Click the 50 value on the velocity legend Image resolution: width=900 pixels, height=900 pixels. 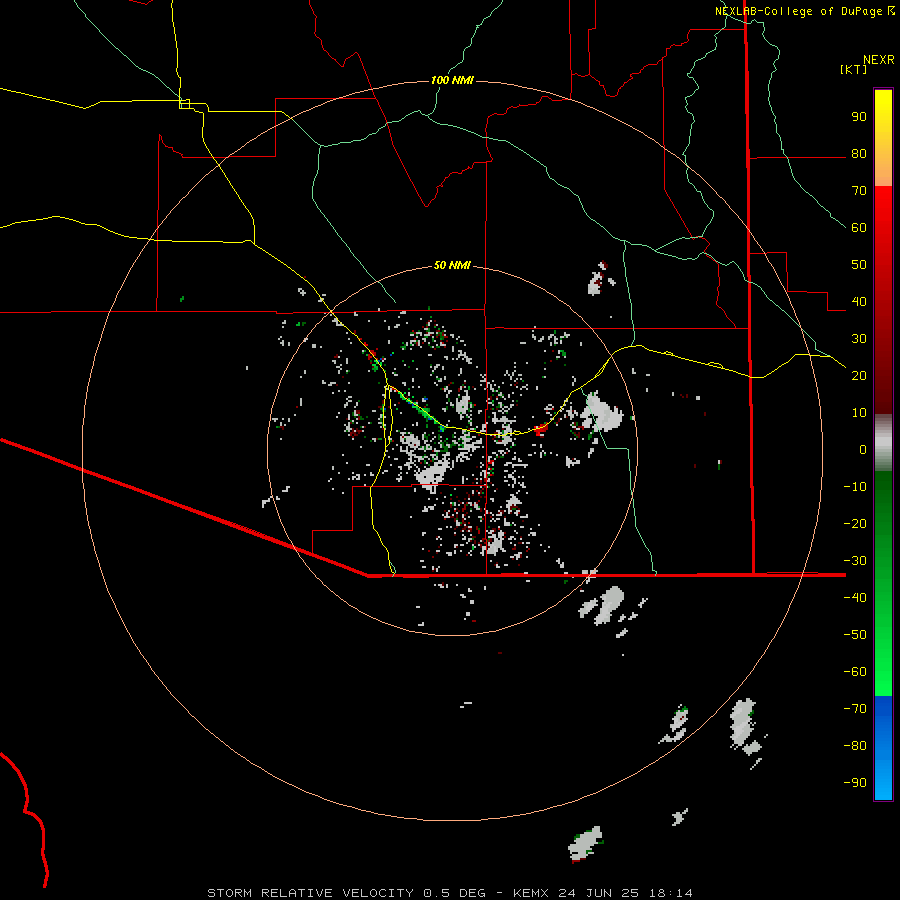click(x=859, y=265)
